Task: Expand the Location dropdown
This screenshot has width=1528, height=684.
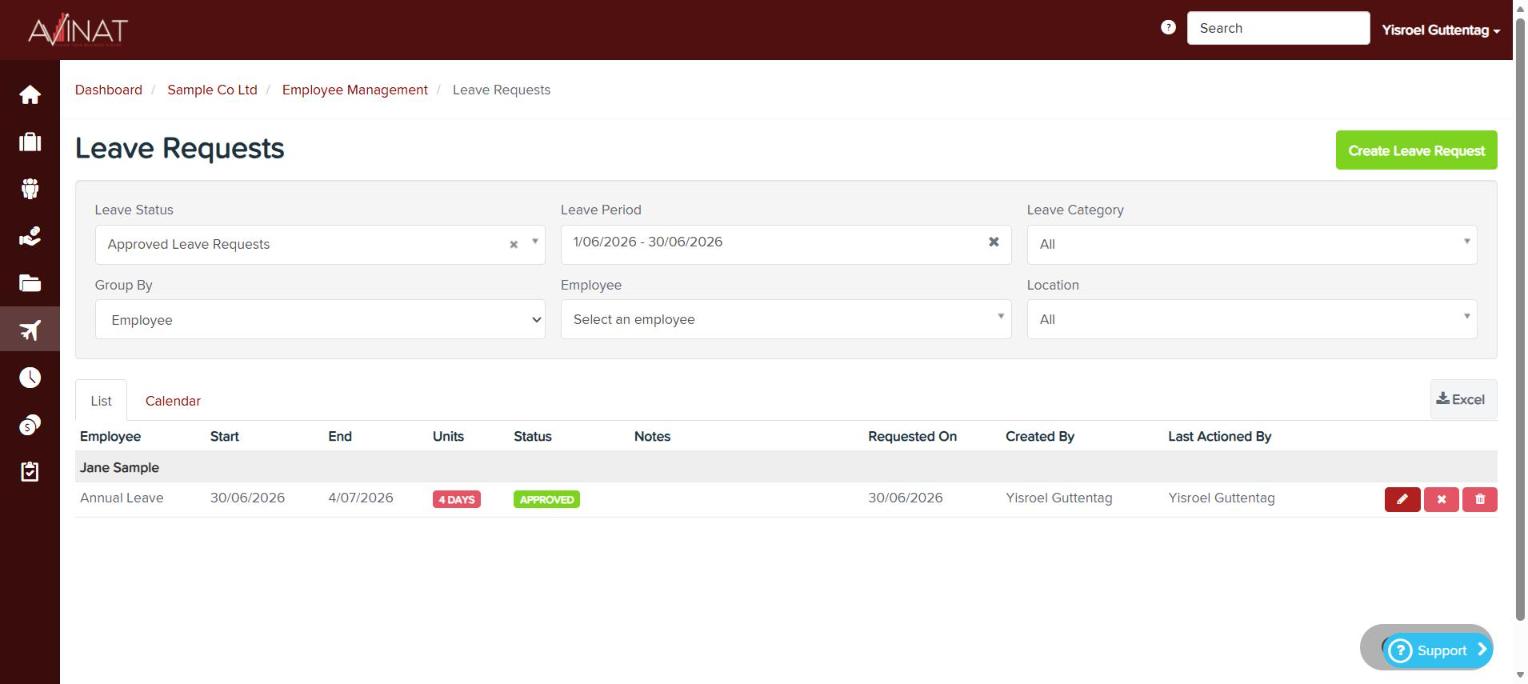Action: click(x=1252, y=319)
